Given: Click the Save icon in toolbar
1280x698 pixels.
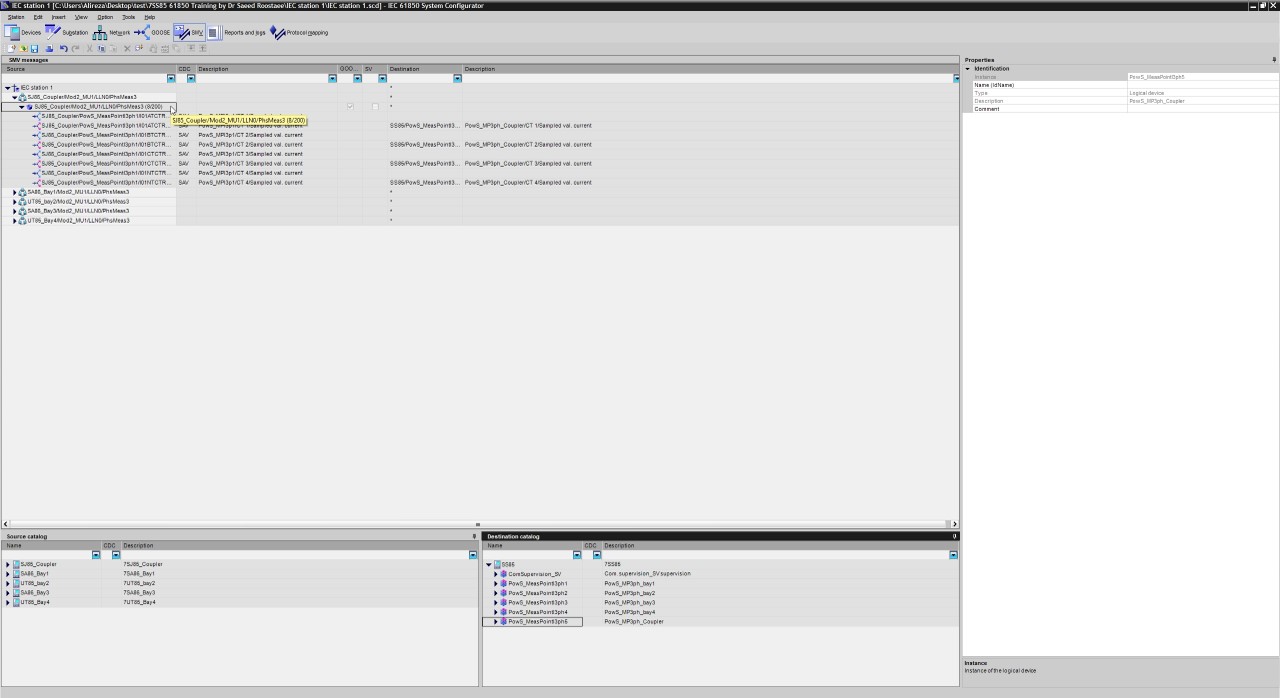Looking at the screenshot, I should coord(34,48).
